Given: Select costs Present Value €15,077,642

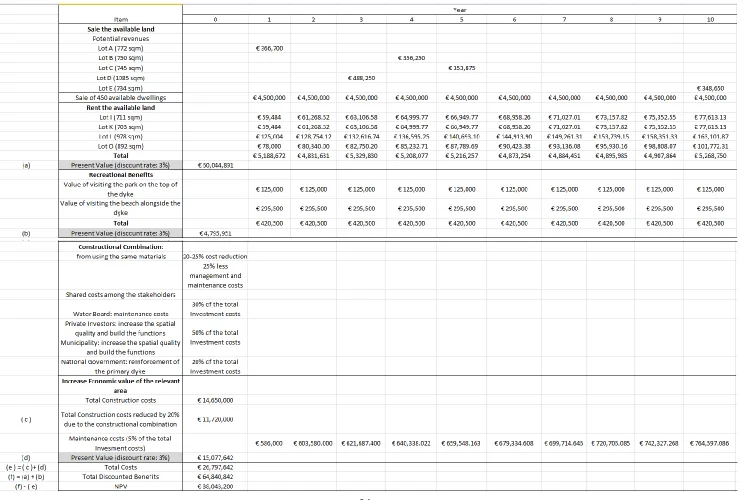Looking at the screenshot, I should click(215, 458).
